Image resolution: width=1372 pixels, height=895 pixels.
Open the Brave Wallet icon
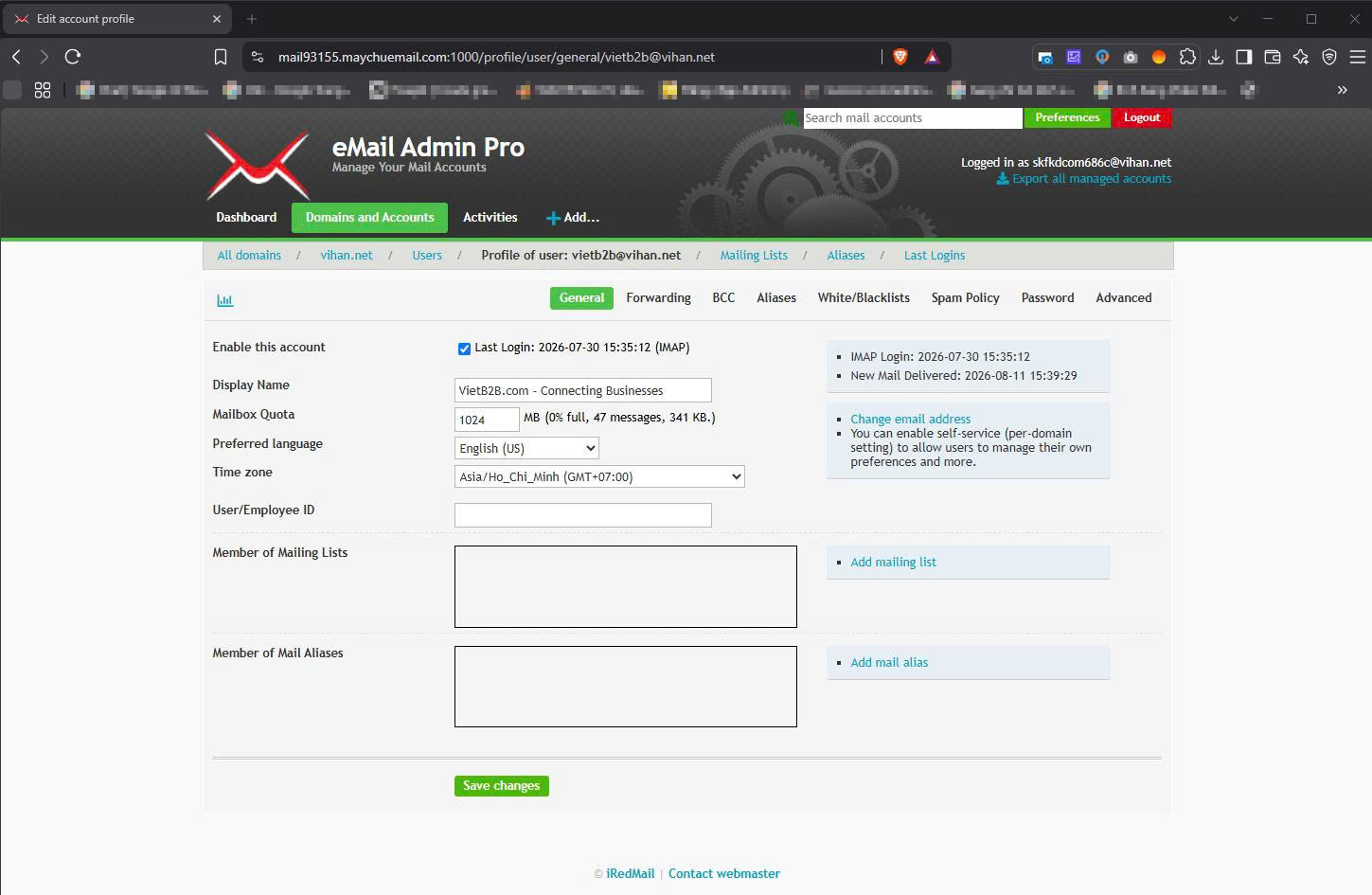[1273, 57]
